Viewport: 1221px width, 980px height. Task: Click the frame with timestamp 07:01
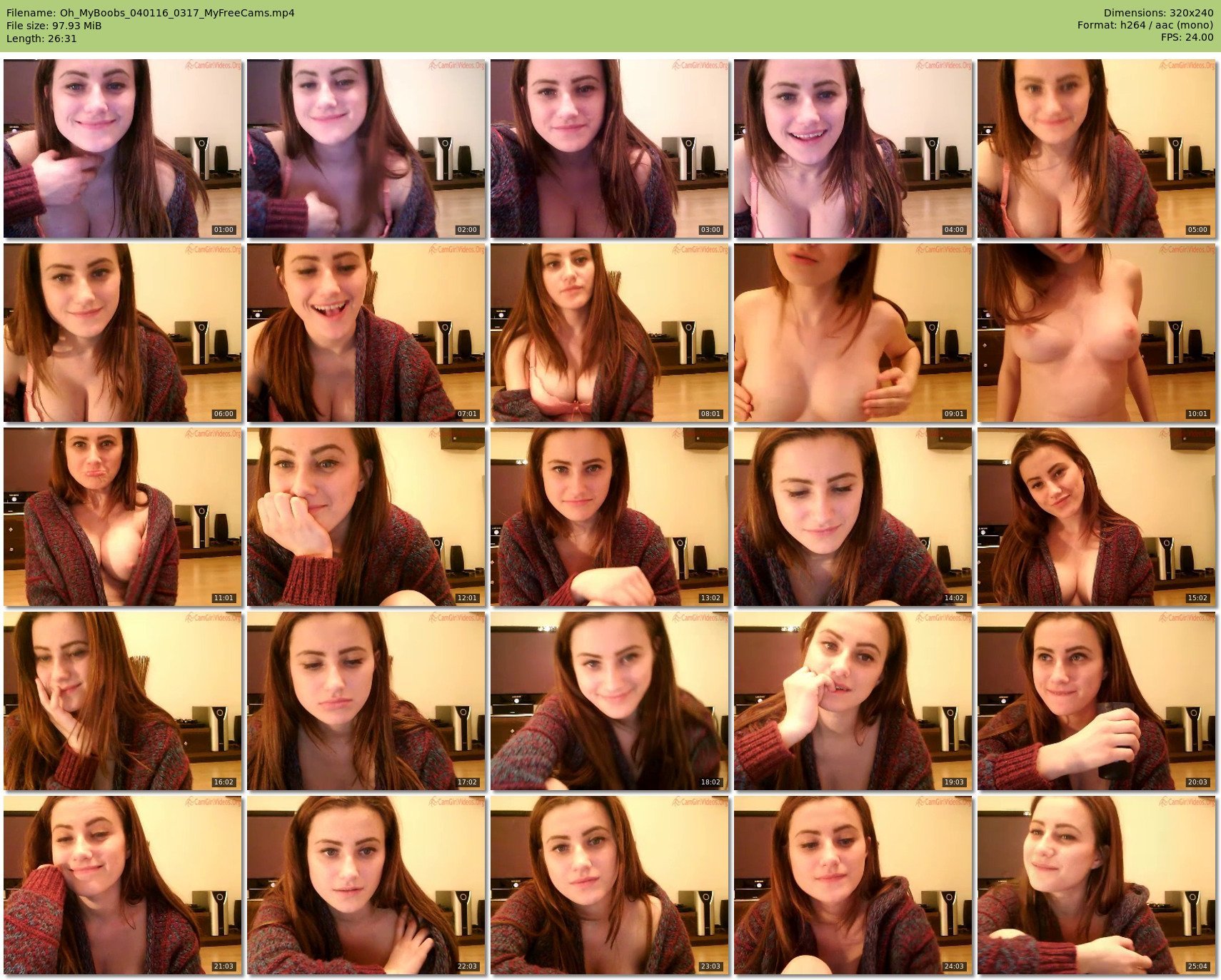coord(366,333)
